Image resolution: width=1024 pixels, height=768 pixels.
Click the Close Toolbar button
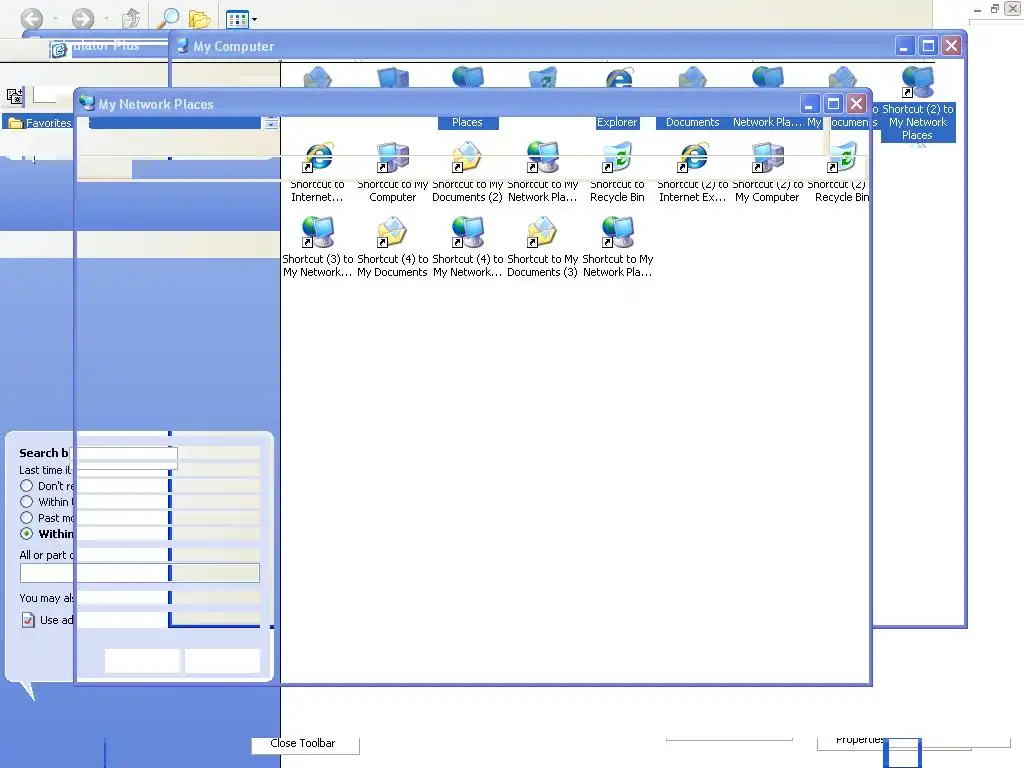click(303, 744)
